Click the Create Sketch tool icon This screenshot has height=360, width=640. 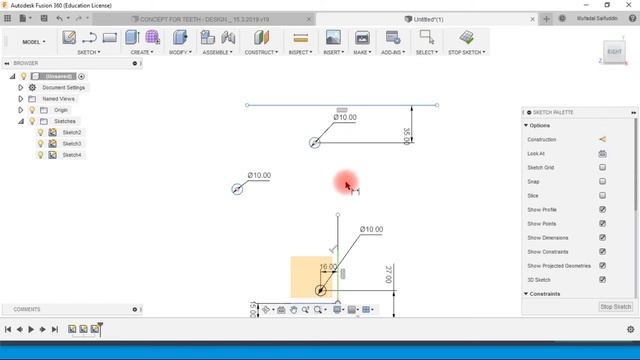69,38
